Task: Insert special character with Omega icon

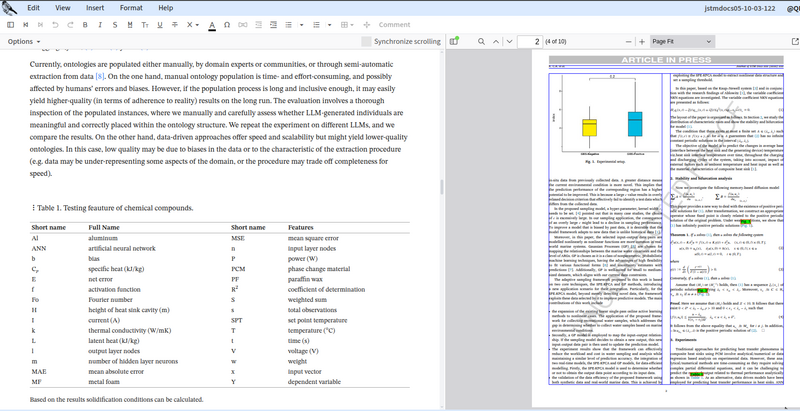Action: (227, 24)
